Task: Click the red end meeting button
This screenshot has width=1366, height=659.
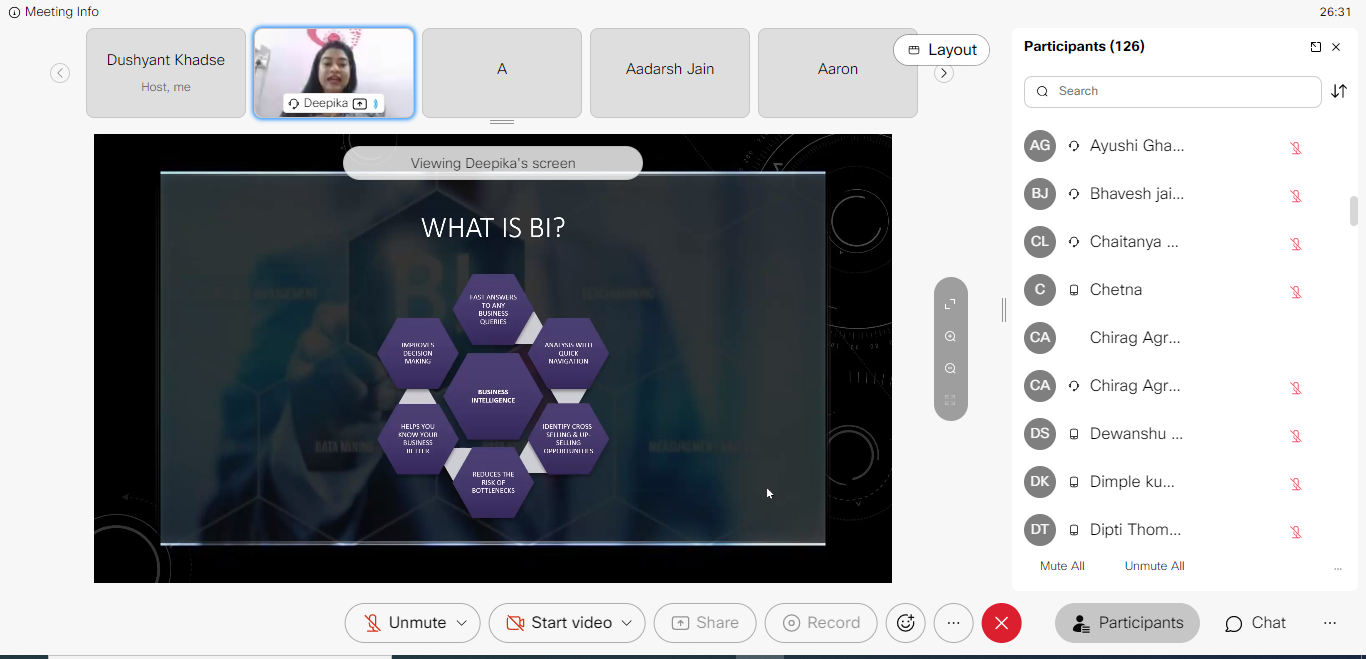Action: (x=1001, y=623)
